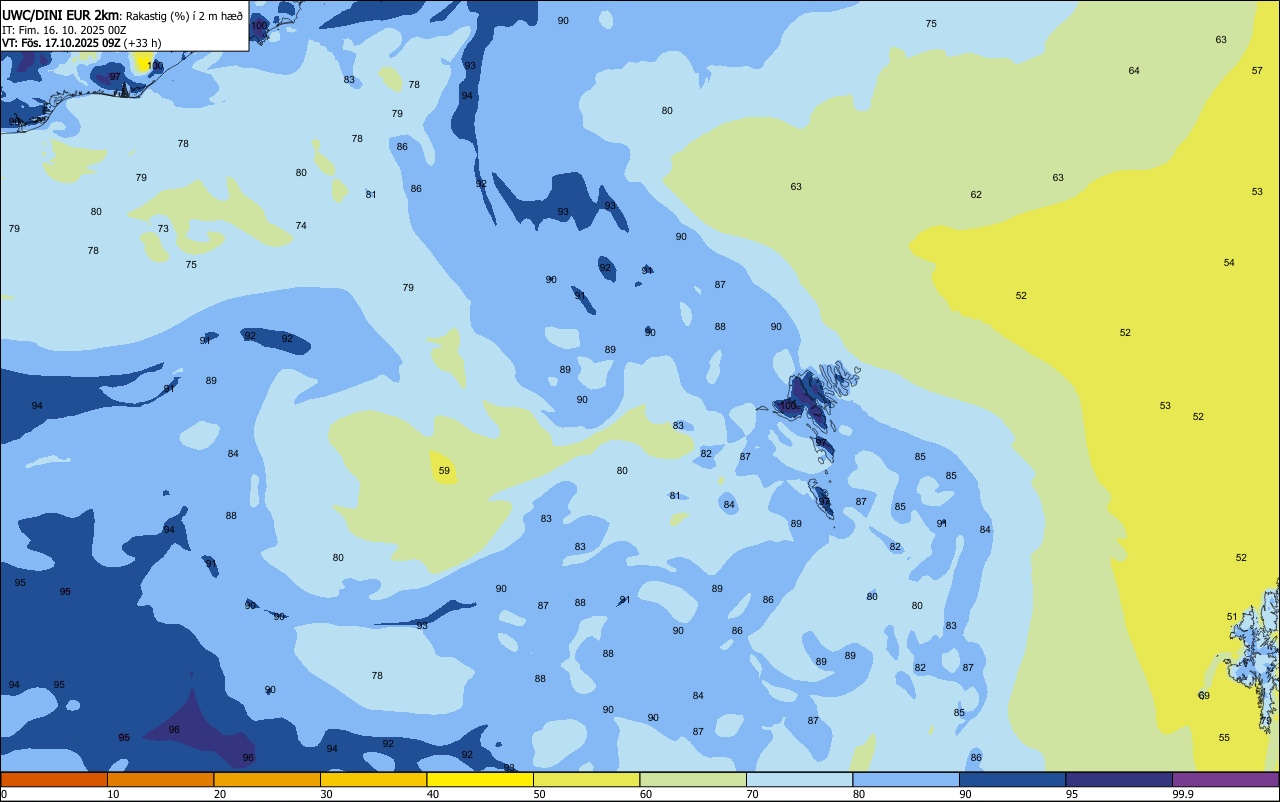Click the 40–50 bright yellow legend segment

coord(480,779)
